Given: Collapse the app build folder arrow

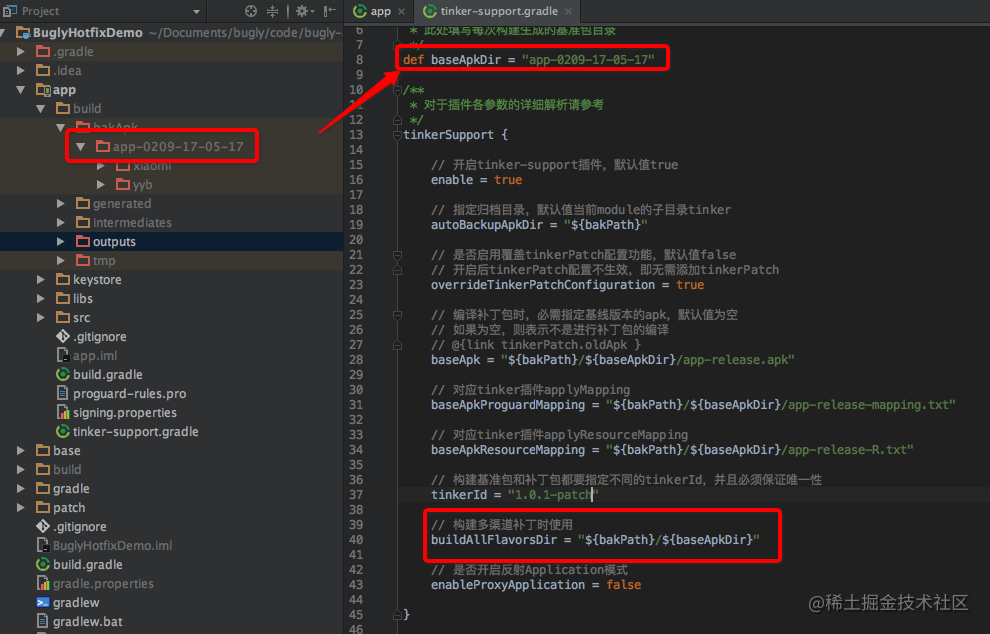Looking at the screenshot, I should (41, 109).
